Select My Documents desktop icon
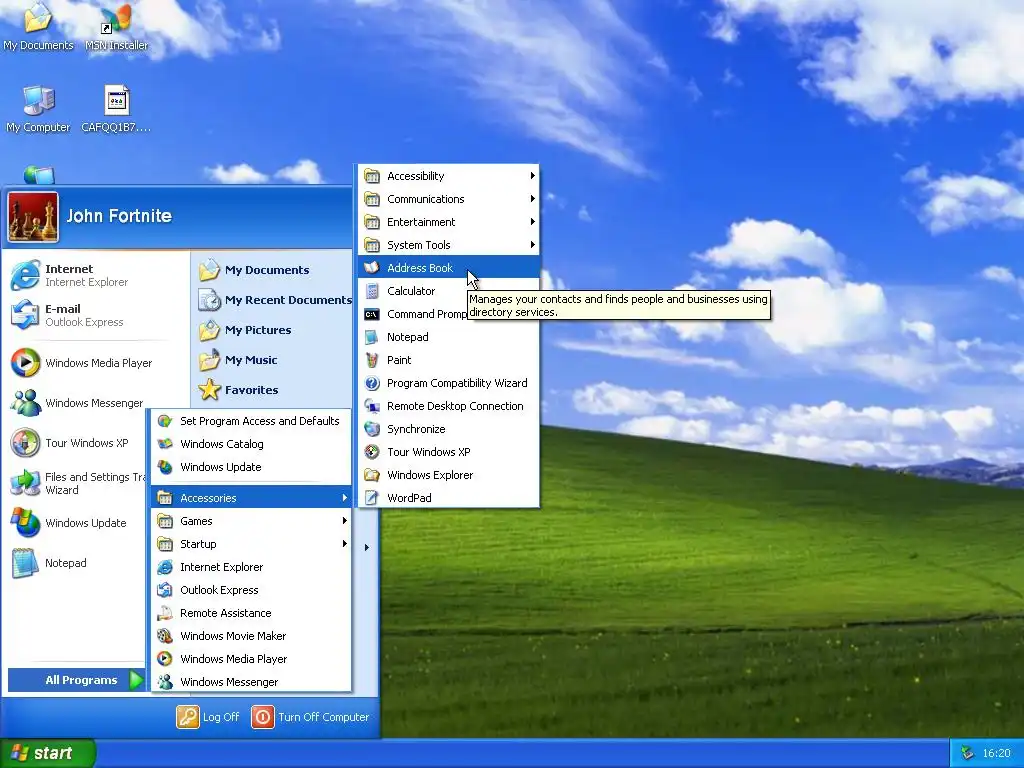The height and width of the screenshot is (768, 1024). coord(38,27)
